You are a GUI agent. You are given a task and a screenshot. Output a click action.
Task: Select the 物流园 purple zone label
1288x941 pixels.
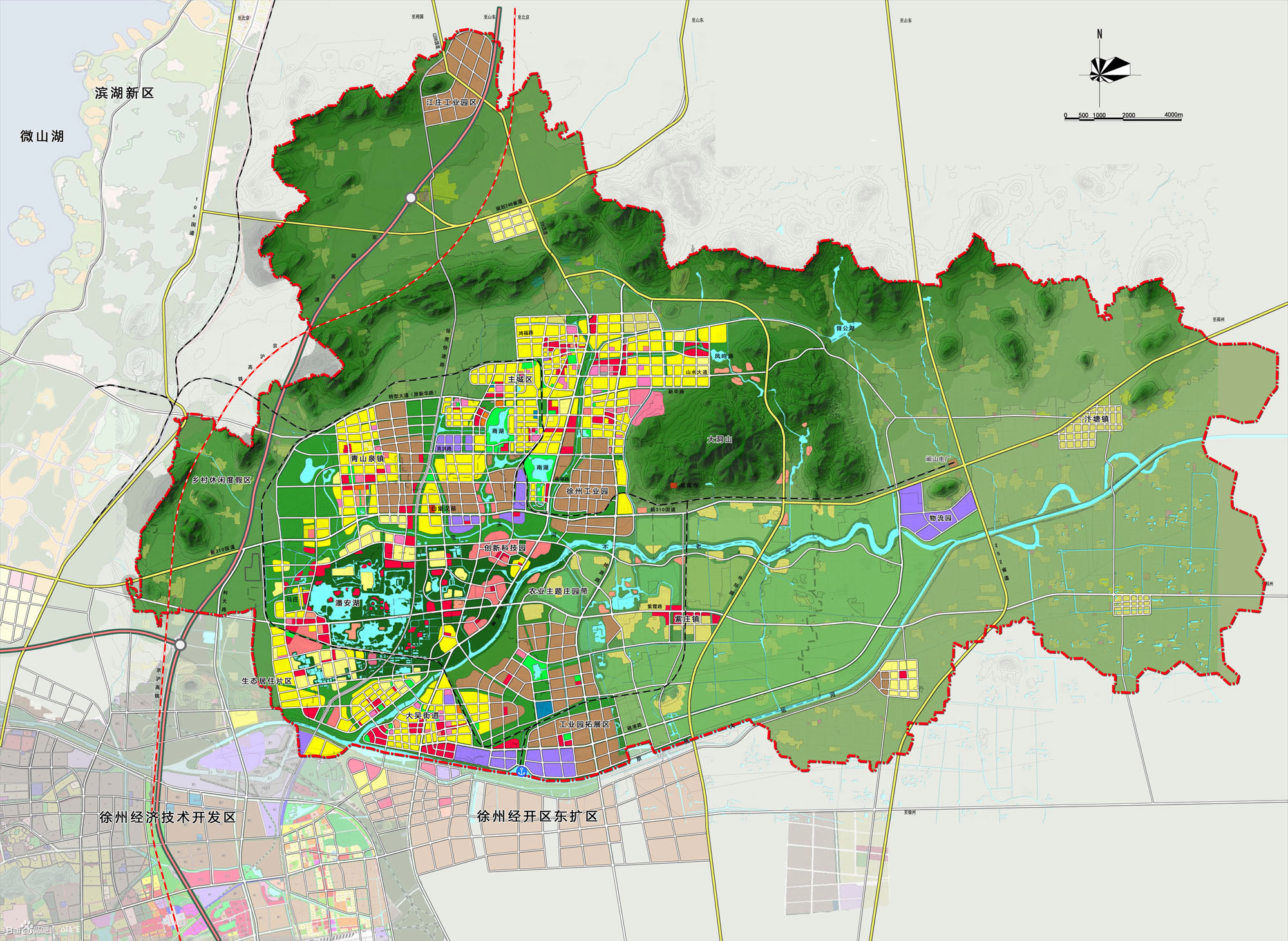pyautogui.click(x=940, y=518)
